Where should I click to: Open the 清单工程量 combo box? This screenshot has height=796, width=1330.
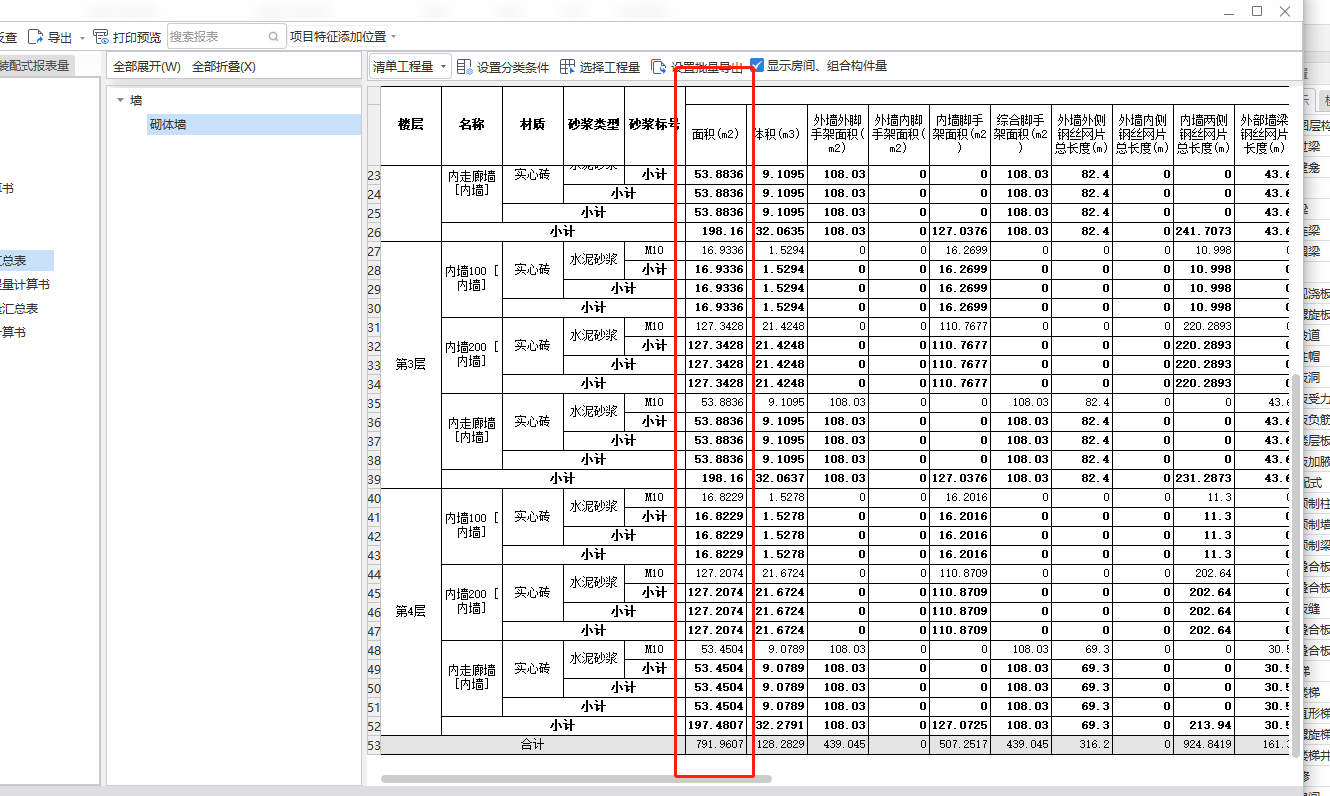click(410, 66)
